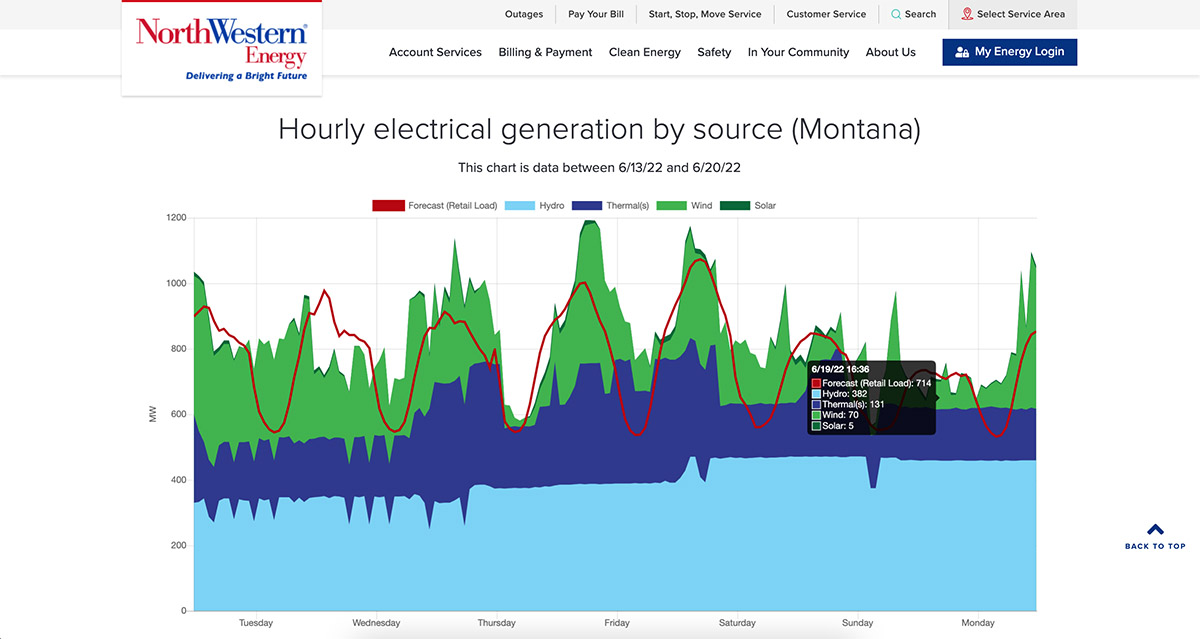Click the person icon on My Energy Login
The height and width of the screenshot is (639, 1200).
coord(961,51)
